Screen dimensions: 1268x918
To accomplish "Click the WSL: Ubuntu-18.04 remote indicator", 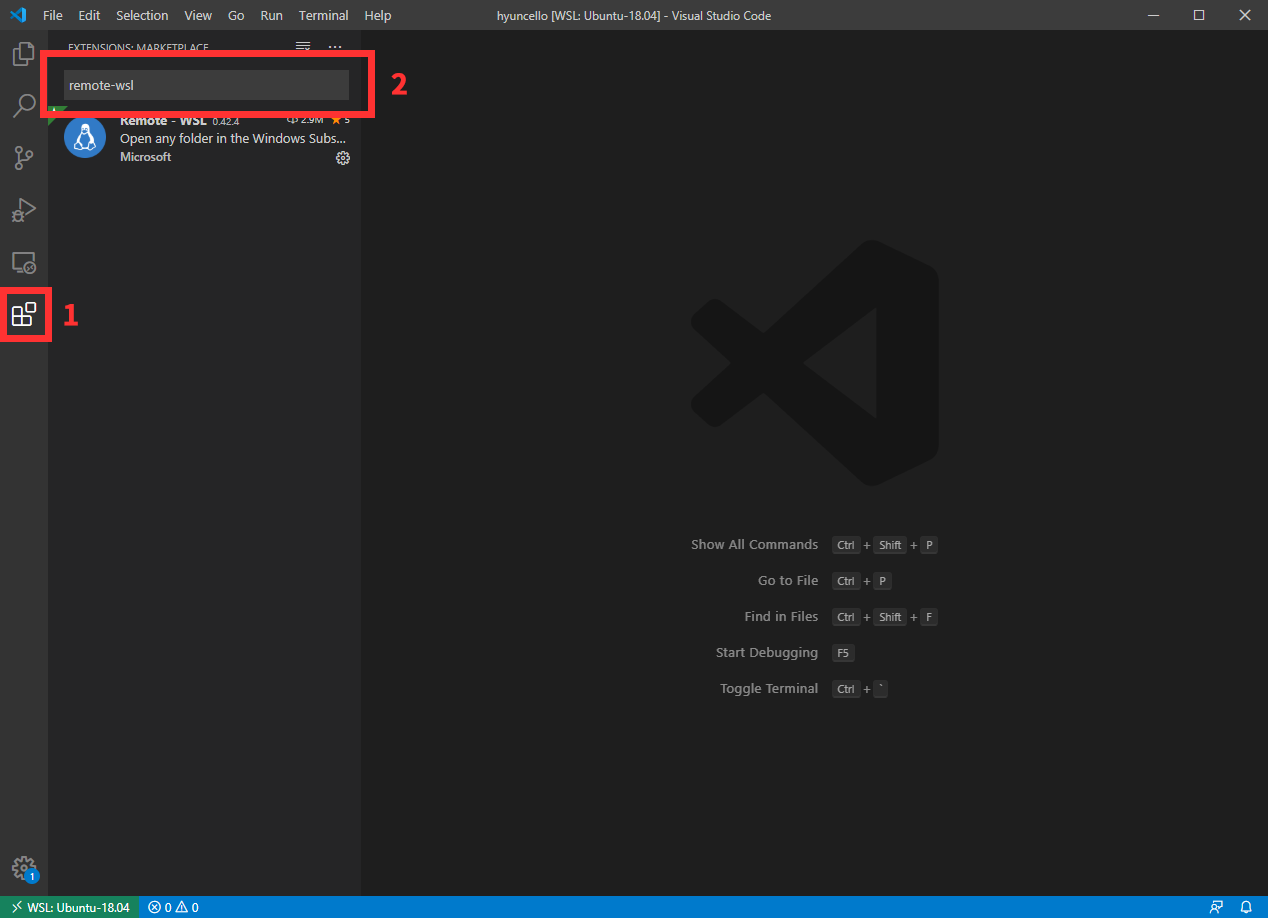I will coord(70,907).
